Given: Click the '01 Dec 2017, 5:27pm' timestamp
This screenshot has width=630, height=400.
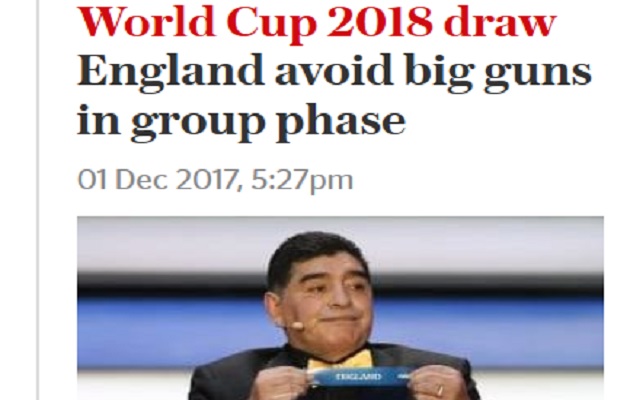Looking at the screenshot, I should coord(215,180).
